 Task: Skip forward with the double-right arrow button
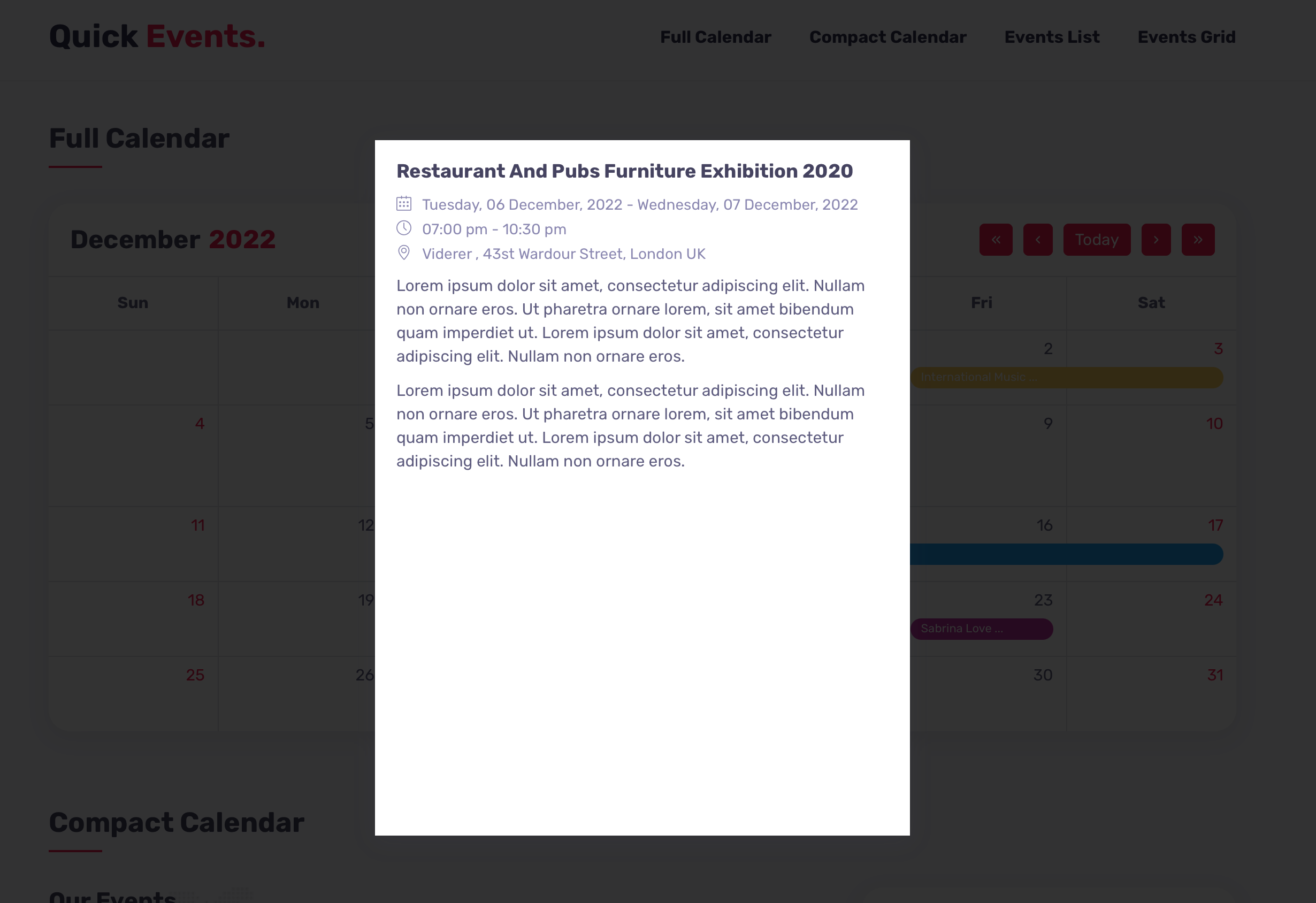click(1198, 240)
